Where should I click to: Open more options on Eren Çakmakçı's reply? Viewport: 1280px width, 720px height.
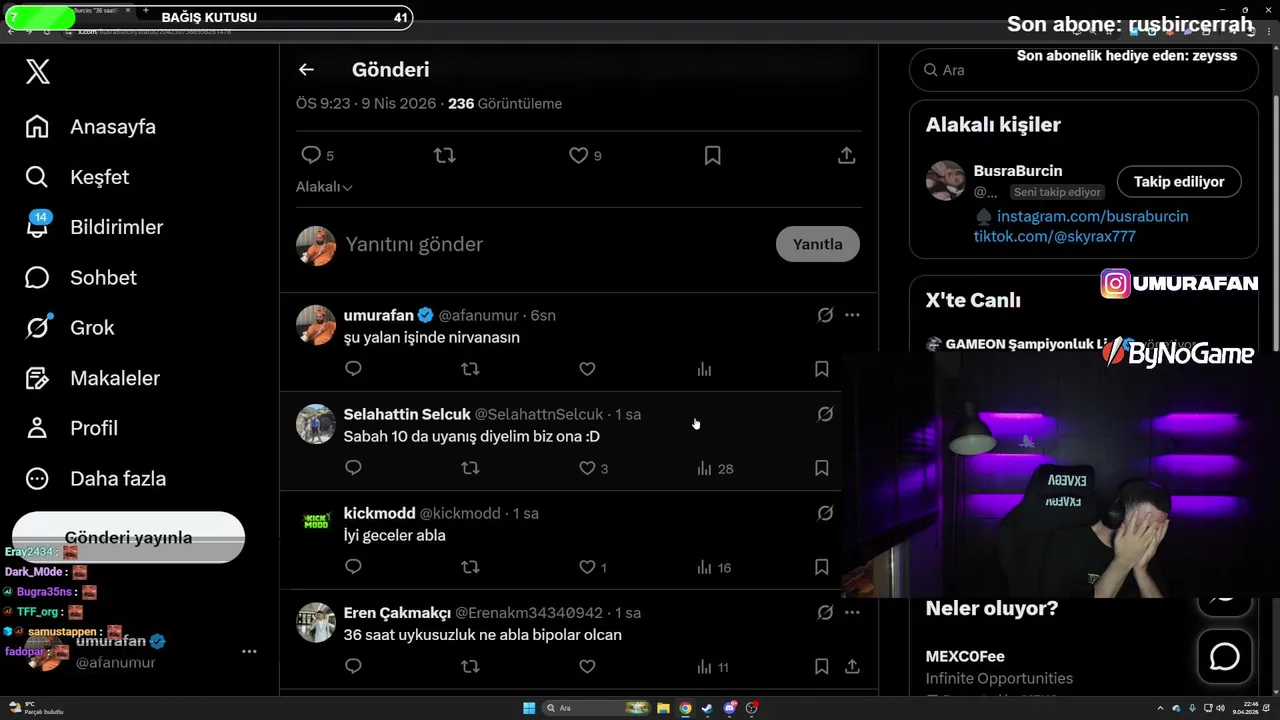(x=852, y=612)
